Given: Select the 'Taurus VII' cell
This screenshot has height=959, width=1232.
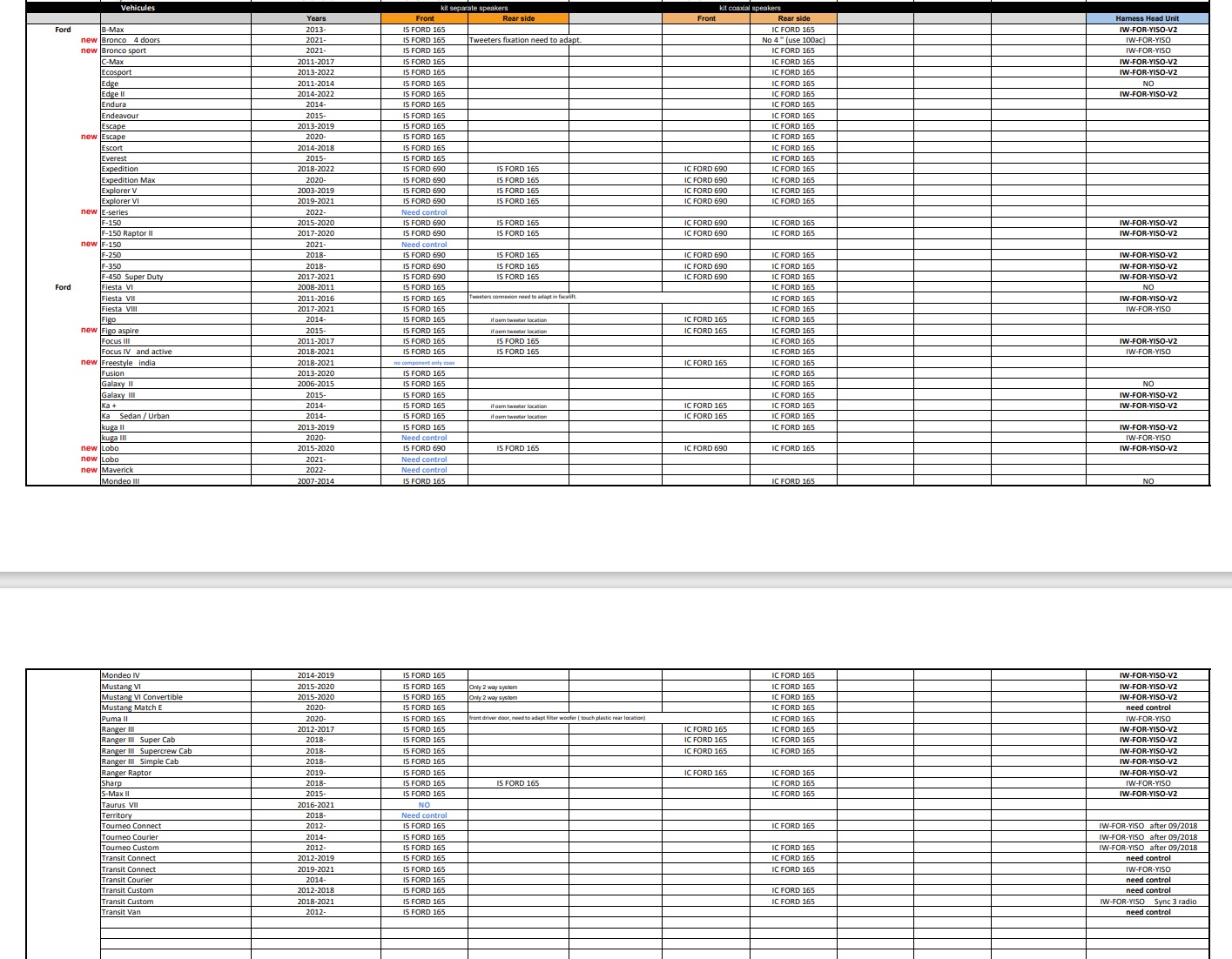Looking at the screenshot, I should (x=176, y=805).
